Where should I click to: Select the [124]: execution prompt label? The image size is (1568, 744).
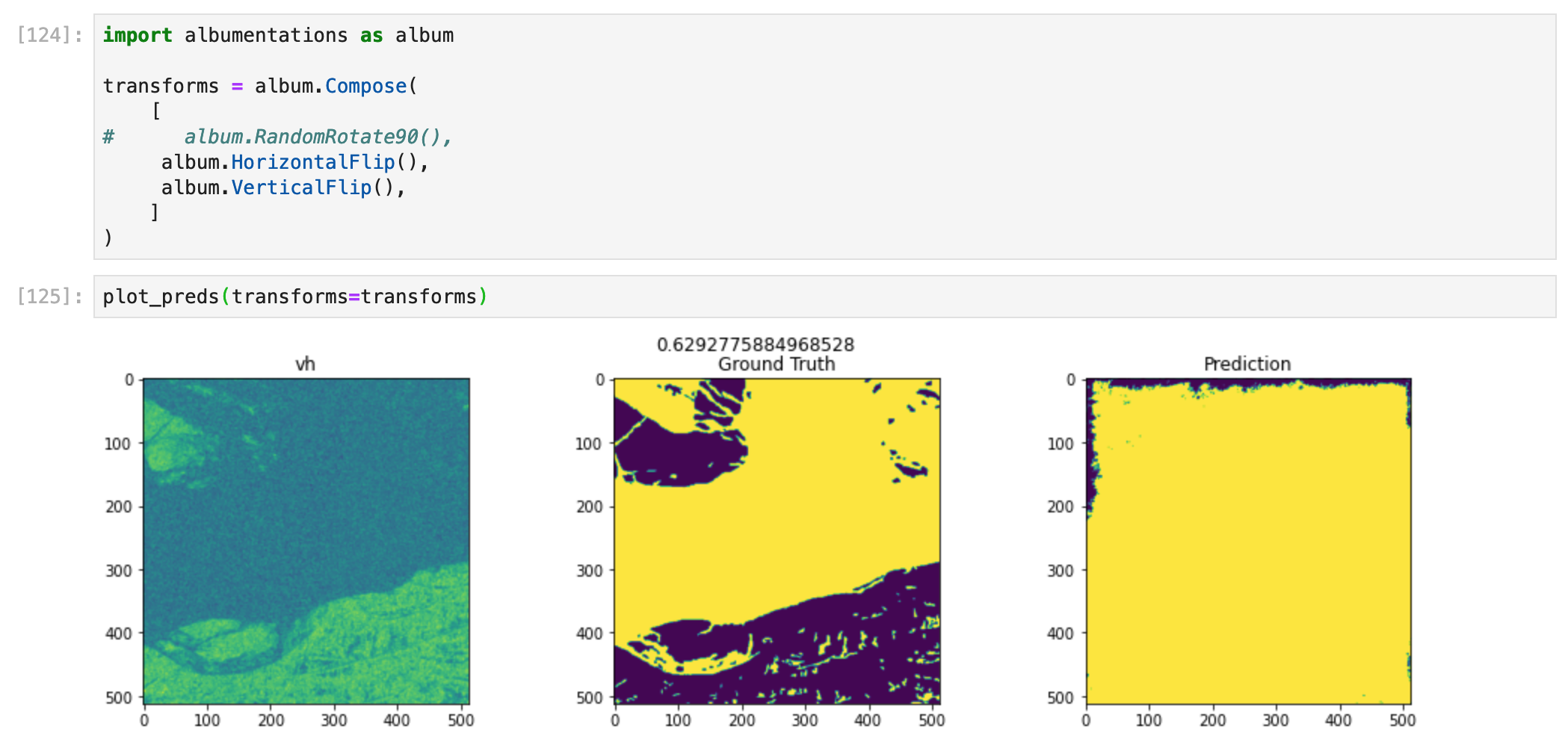click(x=50, y=35)
